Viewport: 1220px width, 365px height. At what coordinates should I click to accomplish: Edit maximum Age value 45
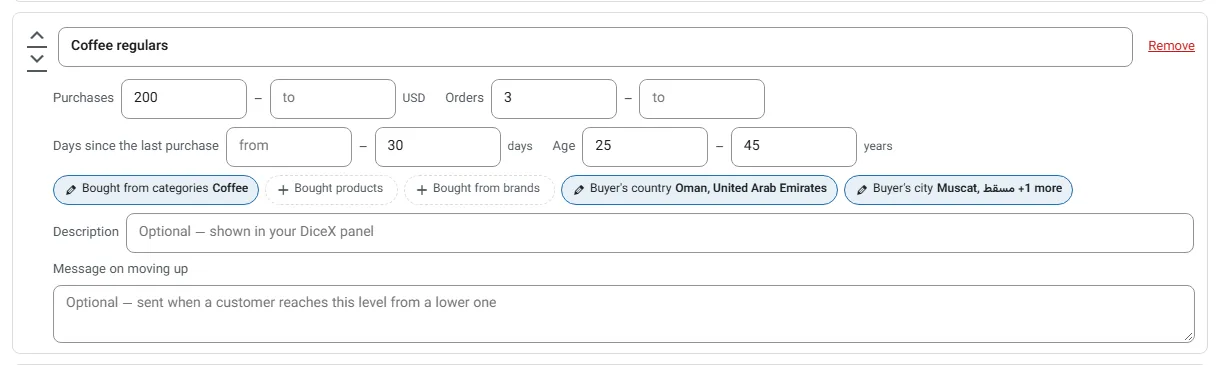tap(794, 146)
